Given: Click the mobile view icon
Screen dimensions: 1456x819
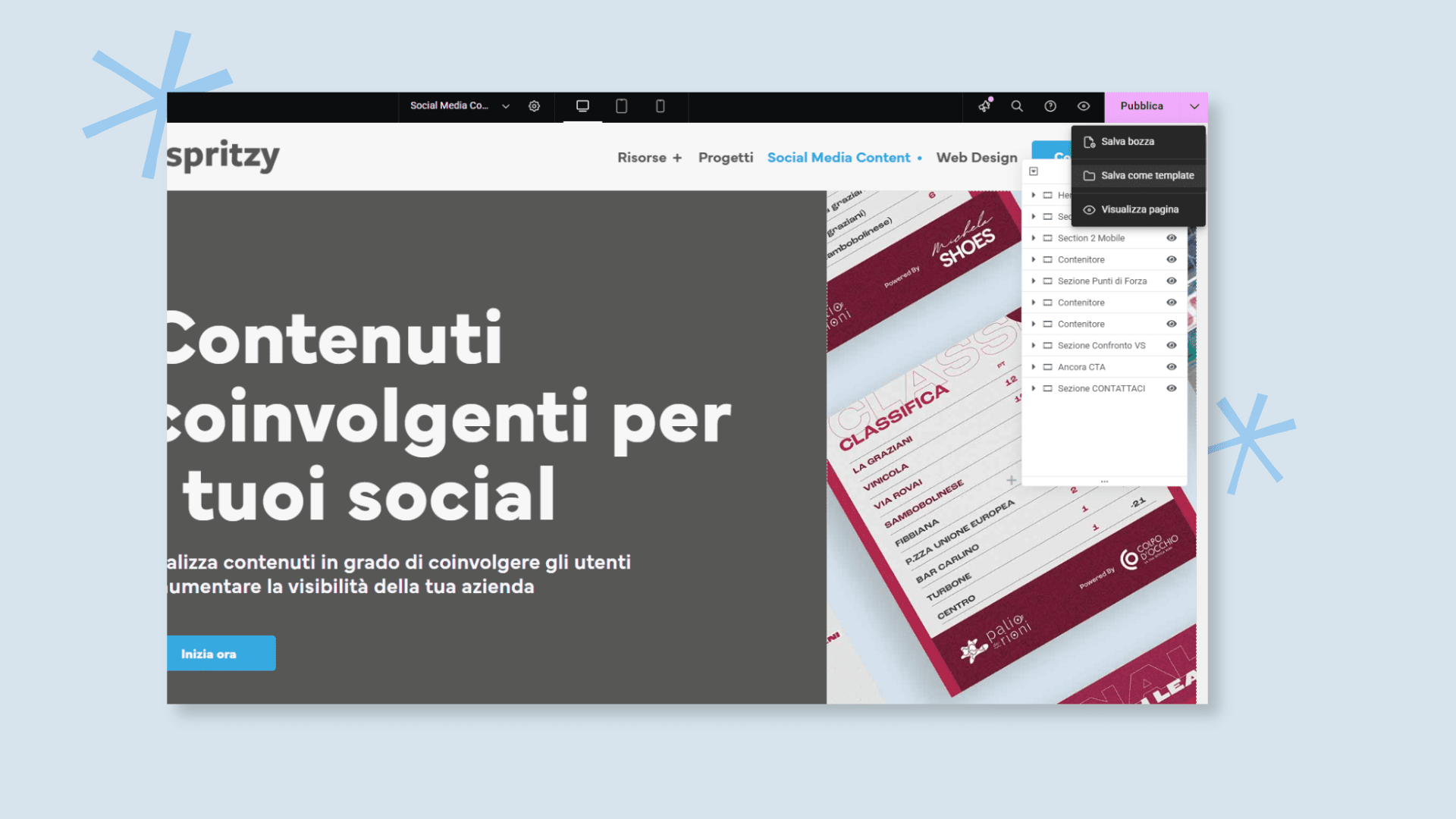Looking at the screenshot, I should 659,106.
